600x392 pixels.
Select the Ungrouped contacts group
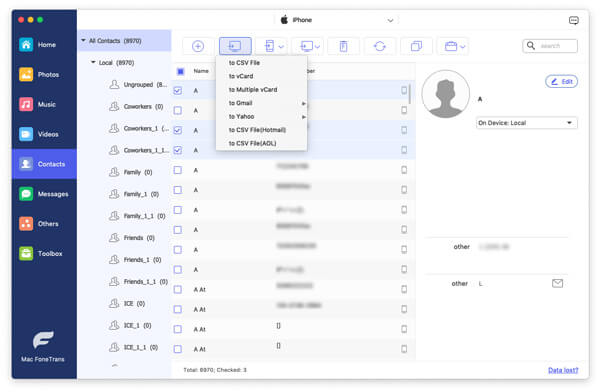(x=138, y=85)
